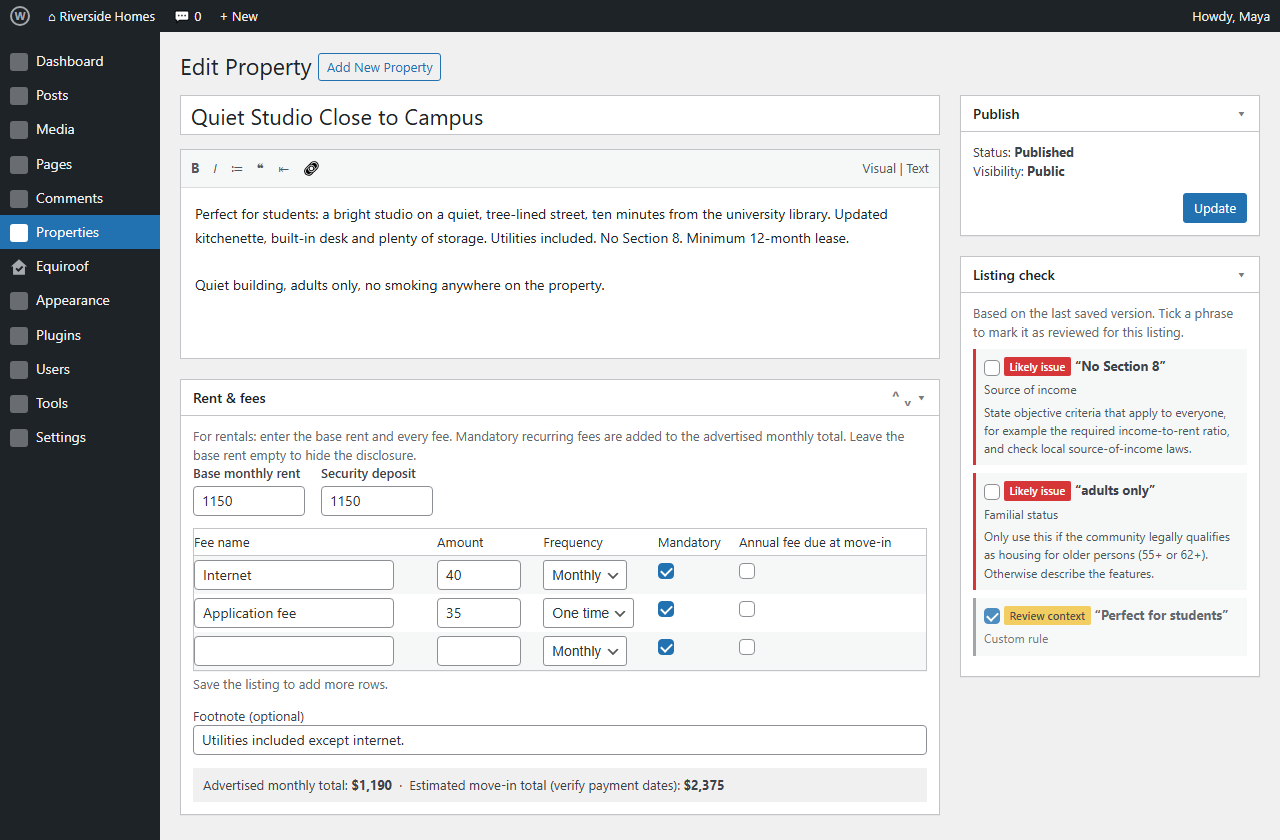Screen dimensions: 1280x840
Task: Insert a link using the chain icon
Action: tap(311, 168)
